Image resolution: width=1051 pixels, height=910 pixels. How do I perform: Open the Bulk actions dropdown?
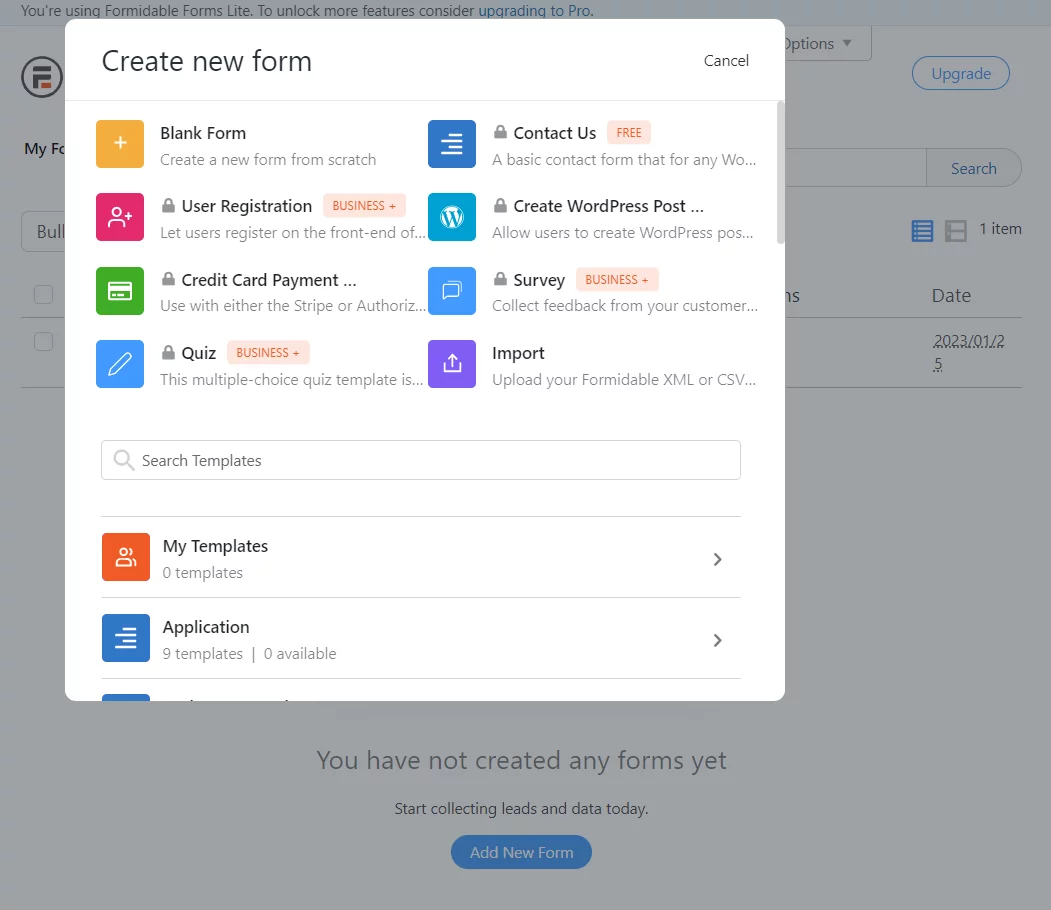44,232
